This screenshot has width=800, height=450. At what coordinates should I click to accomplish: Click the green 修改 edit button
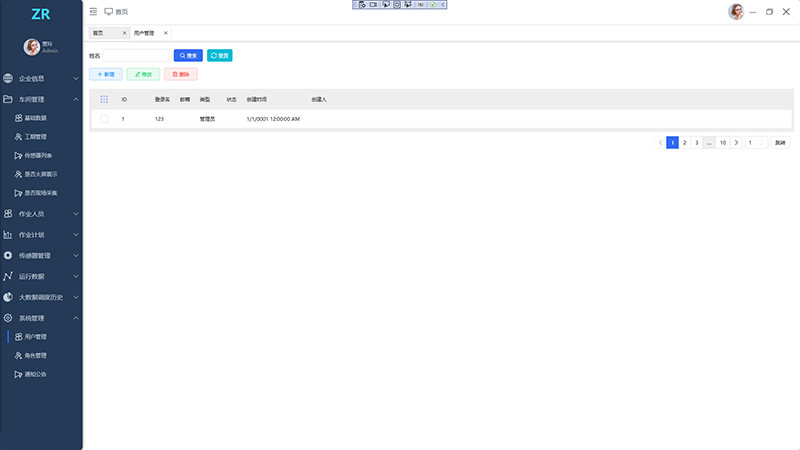(x=143, y=74)
